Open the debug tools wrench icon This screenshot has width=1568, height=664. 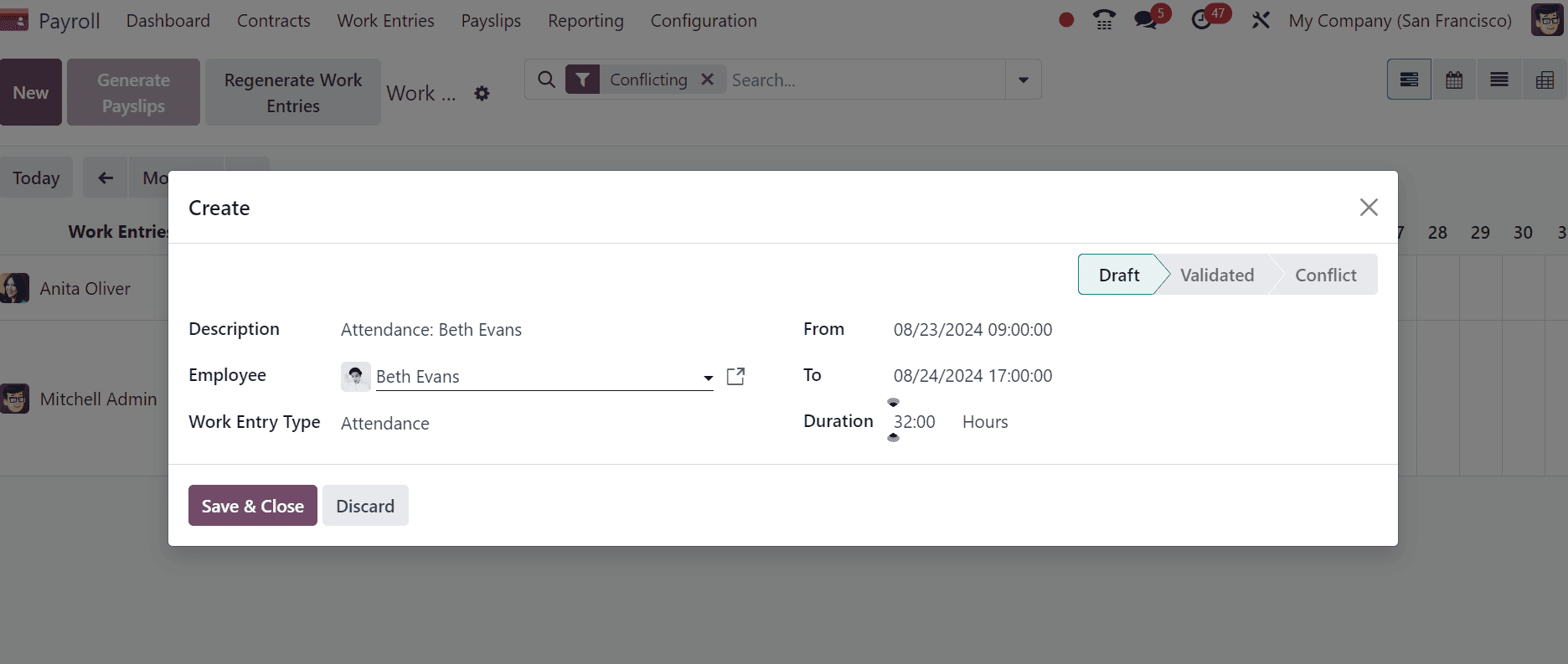1261,20
